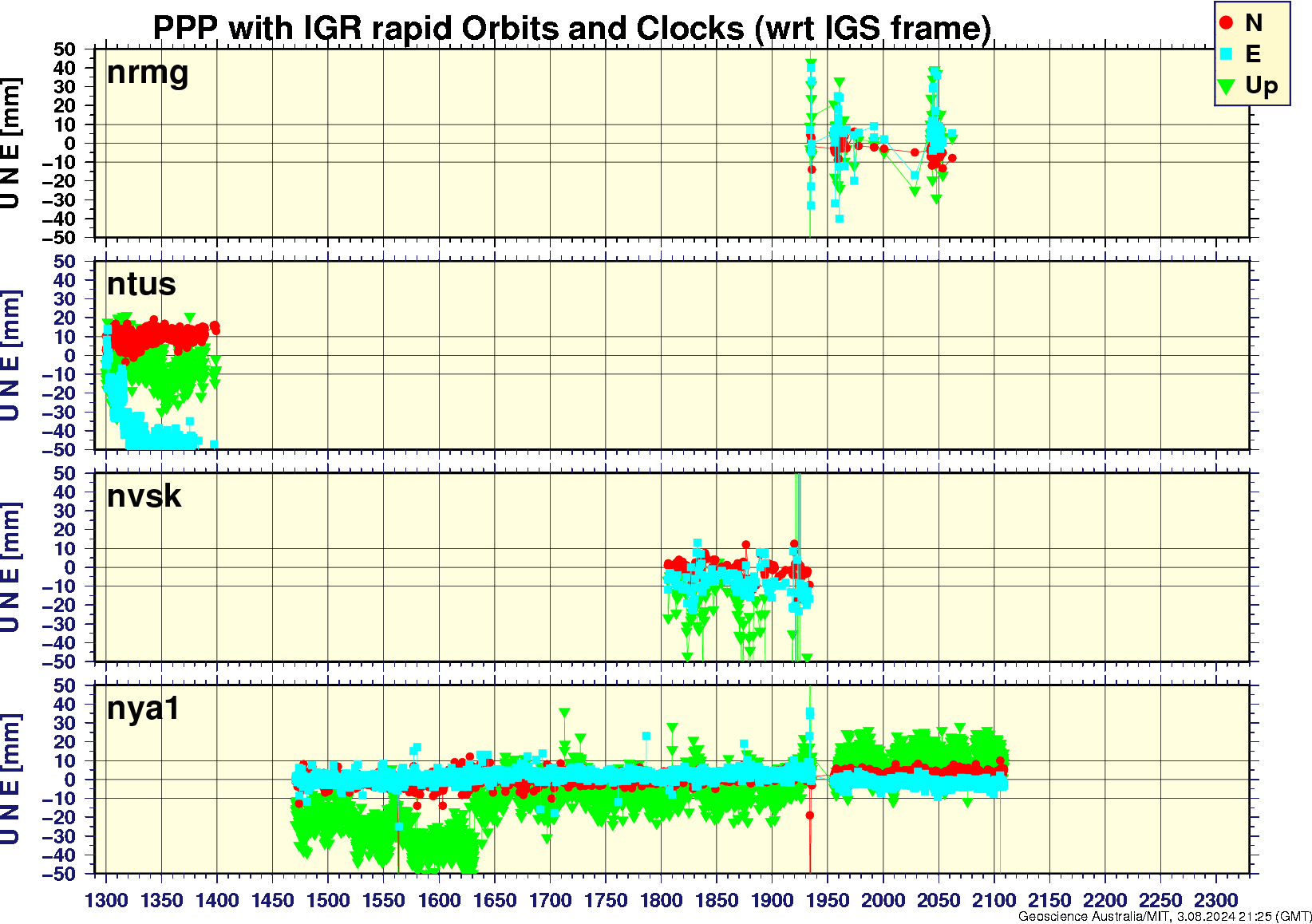
Task: Click x-axis tick label 1900
Action: point(772,900)
